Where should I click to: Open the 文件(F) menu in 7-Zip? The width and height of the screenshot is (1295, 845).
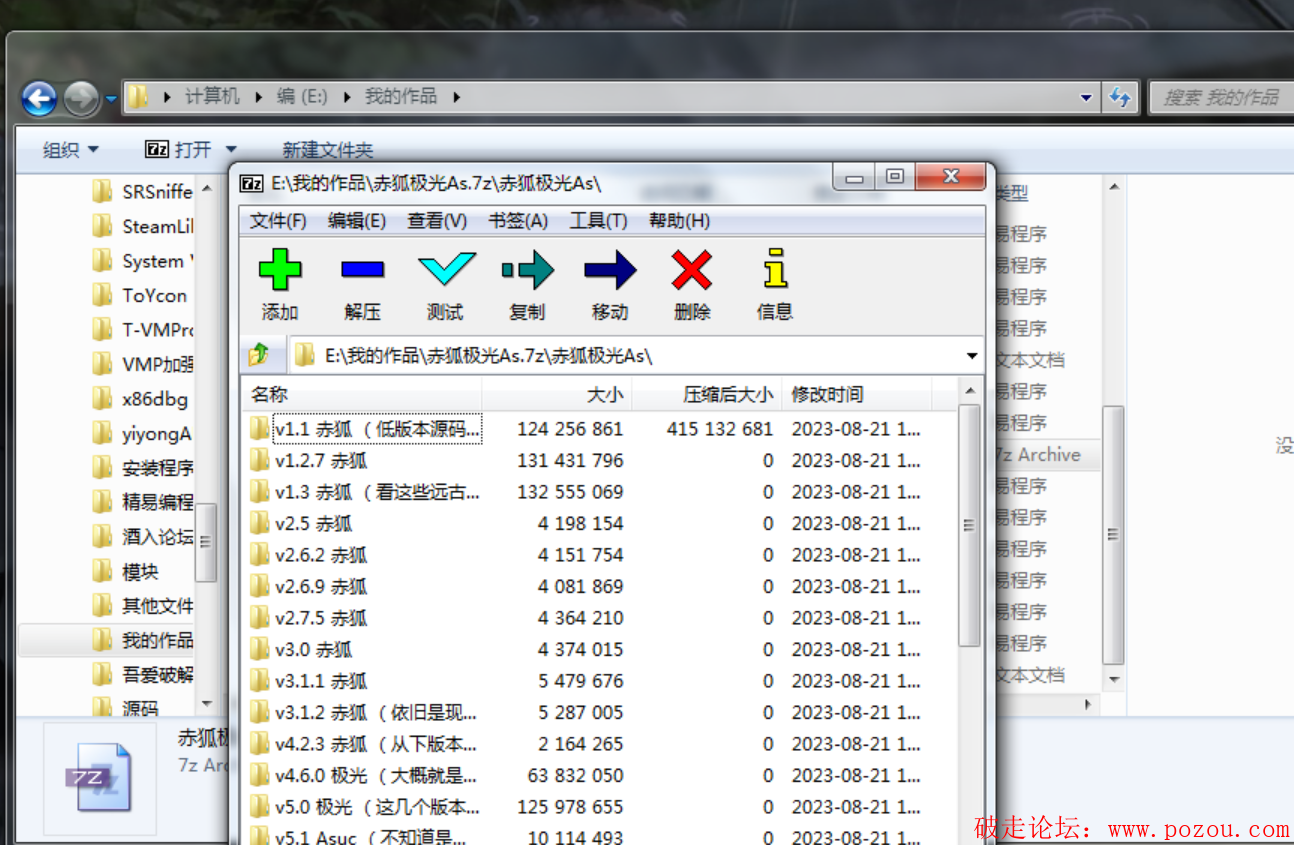click(x=278, y=221)
